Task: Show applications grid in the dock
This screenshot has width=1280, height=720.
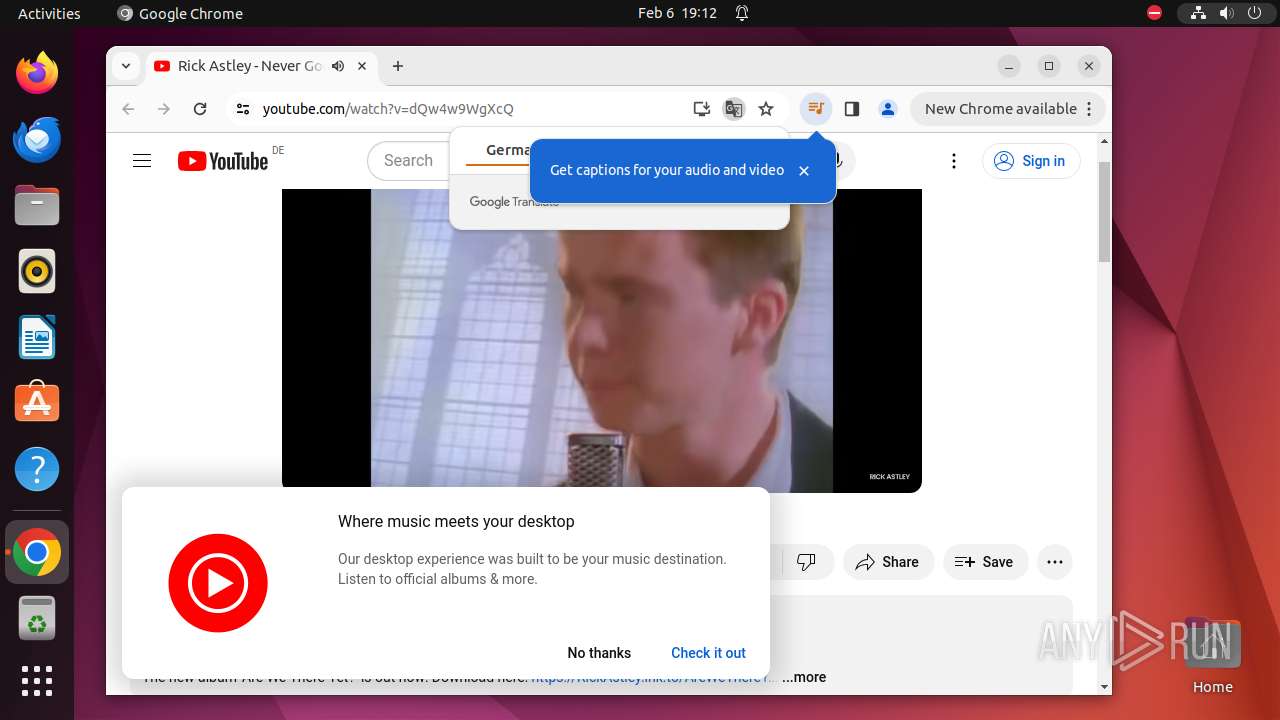Action: coord(37,681)
